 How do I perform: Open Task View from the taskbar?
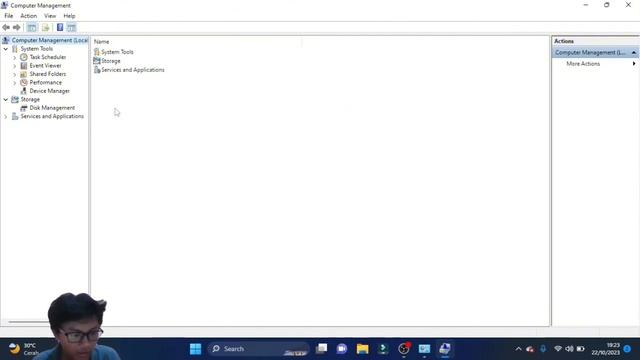pyautogui.click(x=322, y=349)
